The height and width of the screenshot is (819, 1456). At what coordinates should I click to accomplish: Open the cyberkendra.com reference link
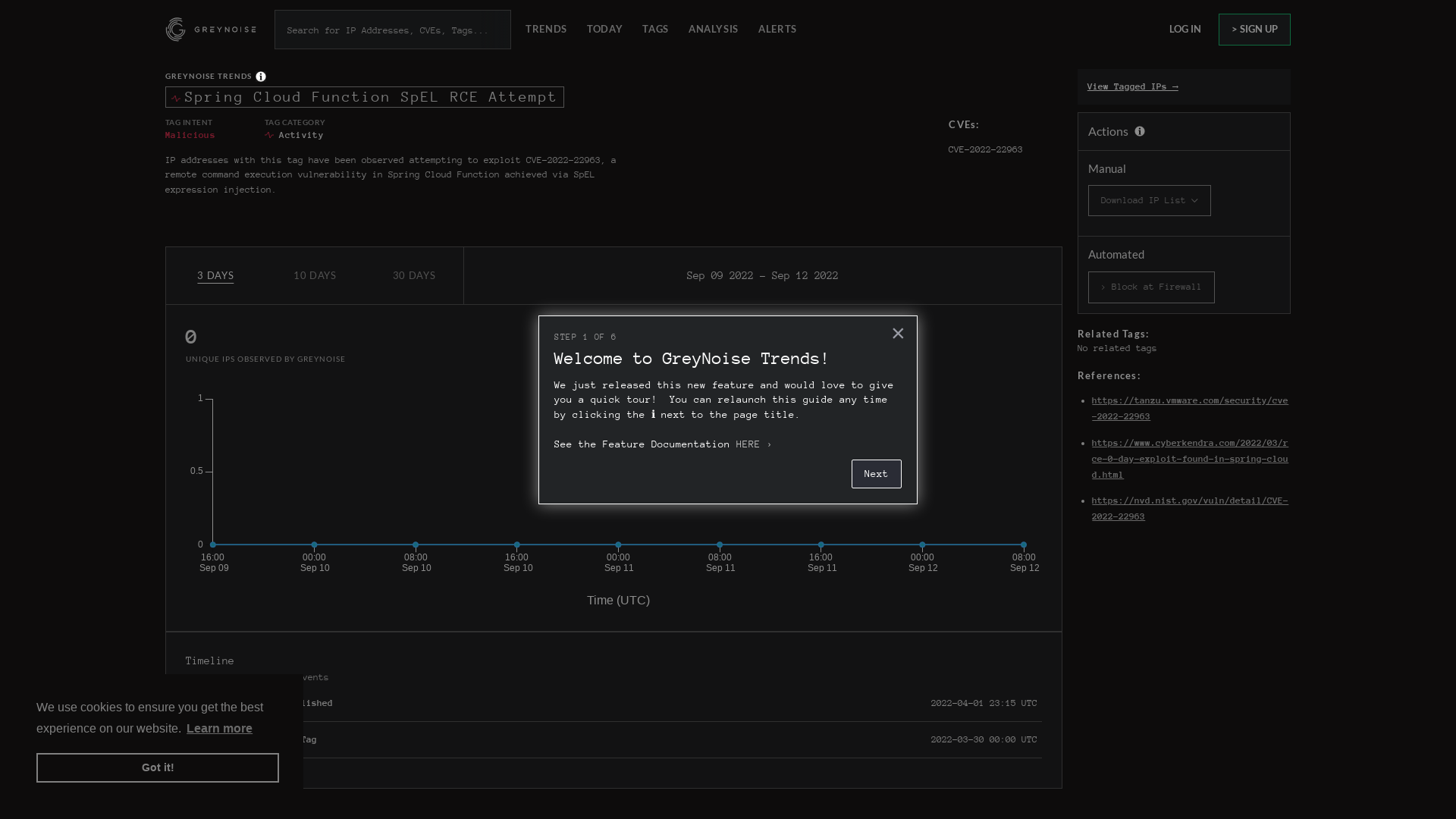pos(1190,459)
